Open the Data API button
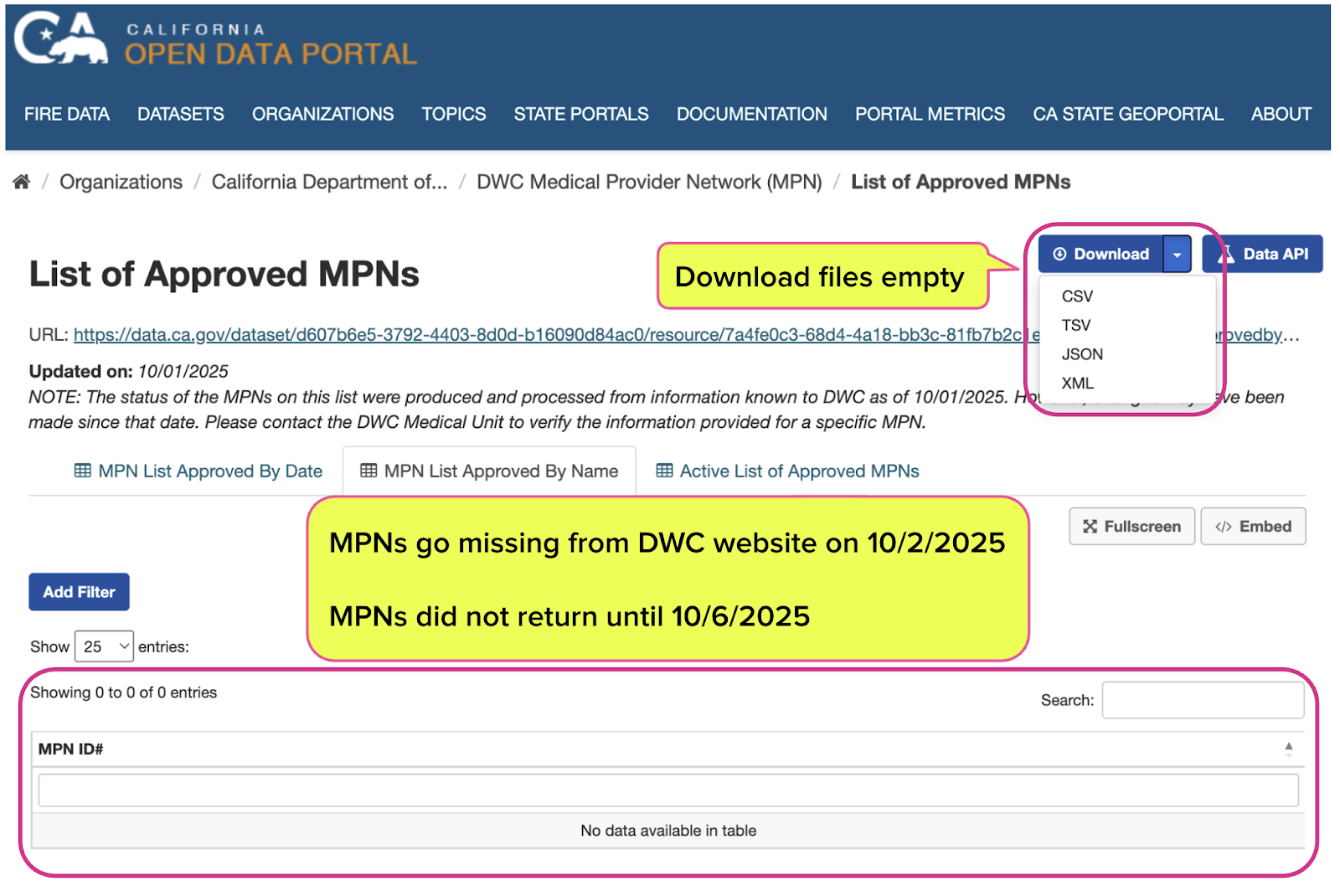The width and height of the screenshot is (1340, 896). [1262, 255]
